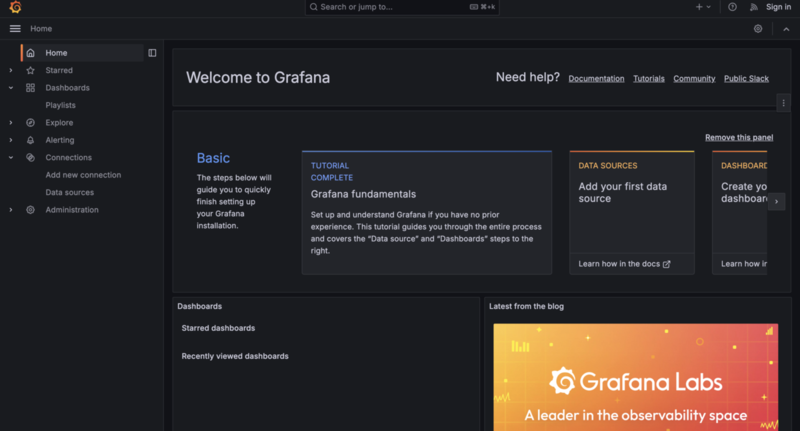Open the help question mark icon
The height and width of the screenshot is (431, 800).
click(x=732, y=7)
